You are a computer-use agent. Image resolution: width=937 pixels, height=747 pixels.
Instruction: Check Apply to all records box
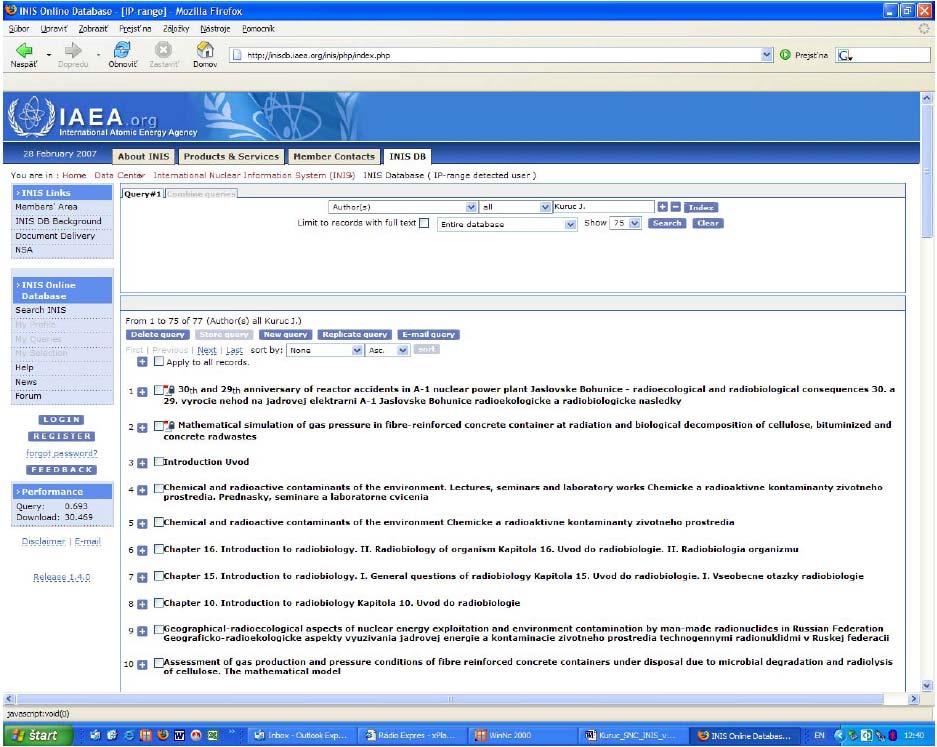coord(158,361)
